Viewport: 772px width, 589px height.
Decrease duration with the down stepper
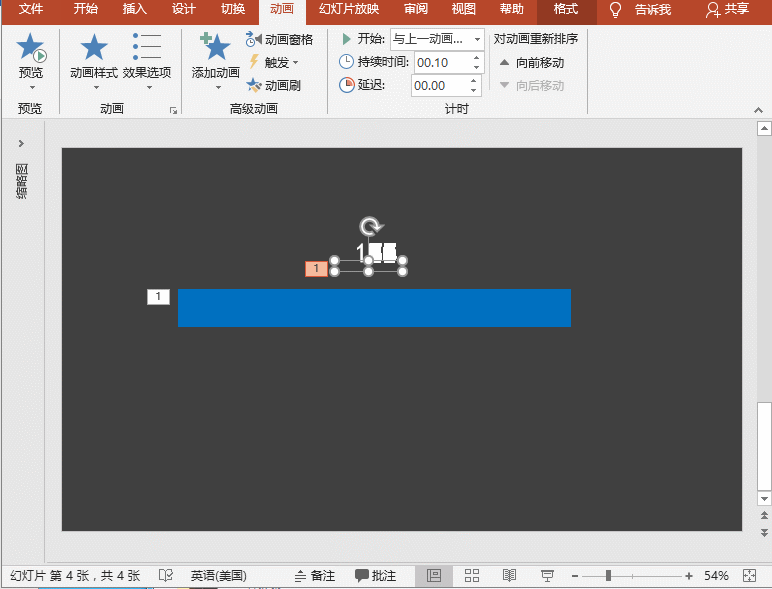(x=477, y=67)
